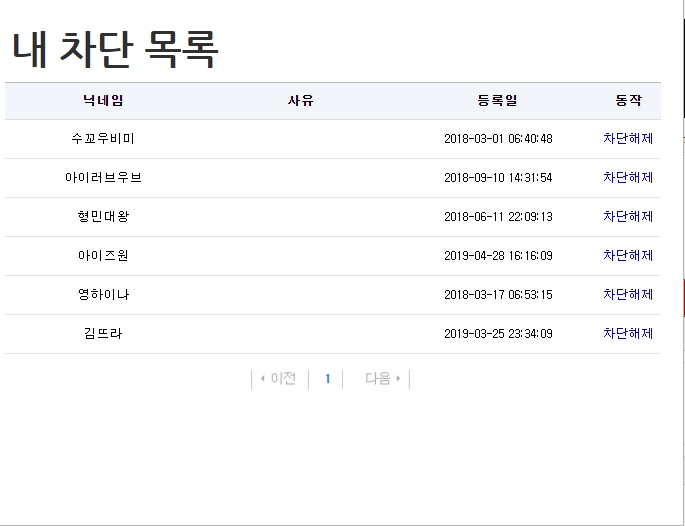Click the 사유 column header
This screenshot has width=685, height=526.
[x=300, y=101]
